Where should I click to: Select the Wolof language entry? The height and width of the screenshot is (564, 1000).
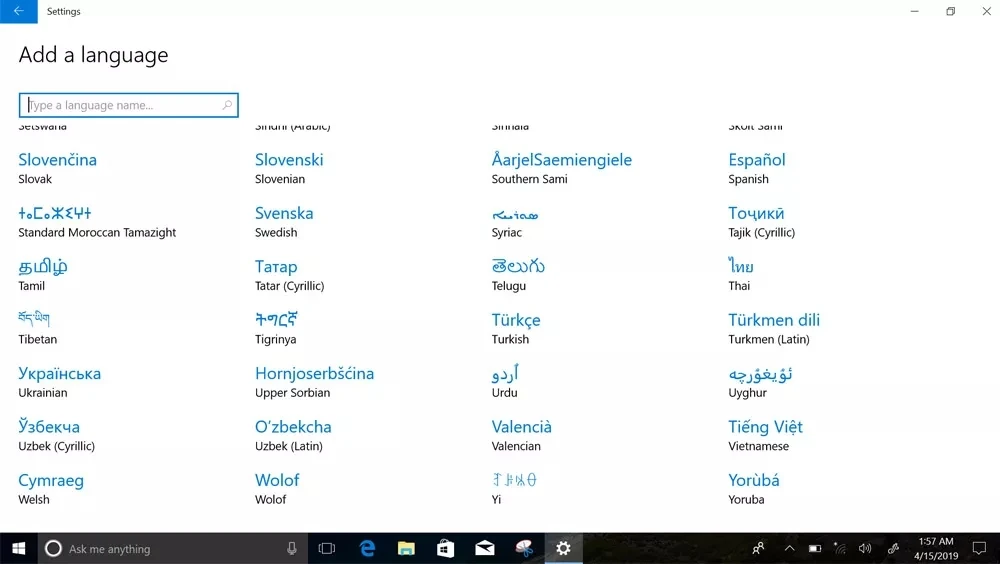[277, 489]
